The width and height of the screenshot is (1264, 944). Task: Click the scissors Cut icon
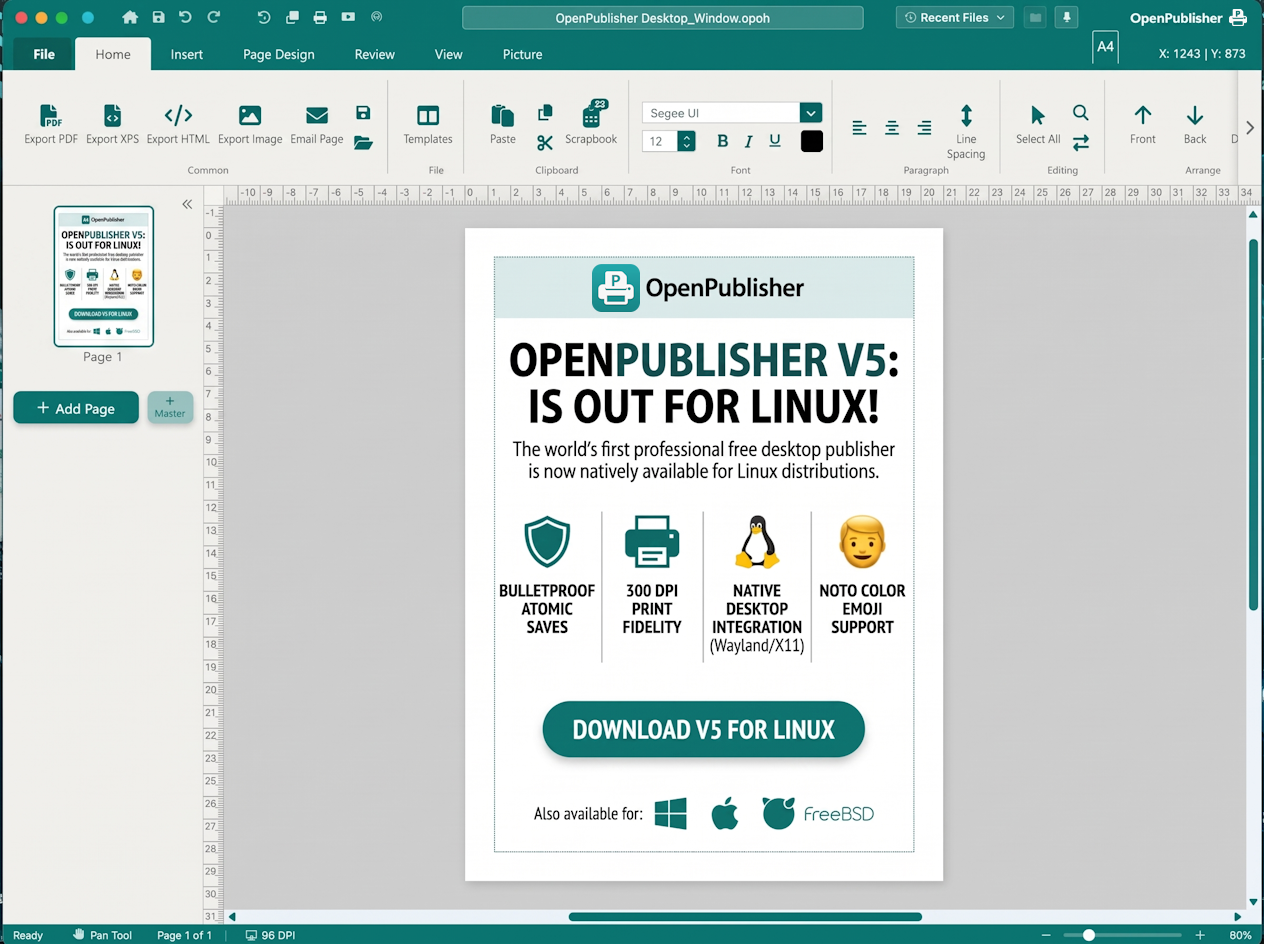tap(545, 143)
